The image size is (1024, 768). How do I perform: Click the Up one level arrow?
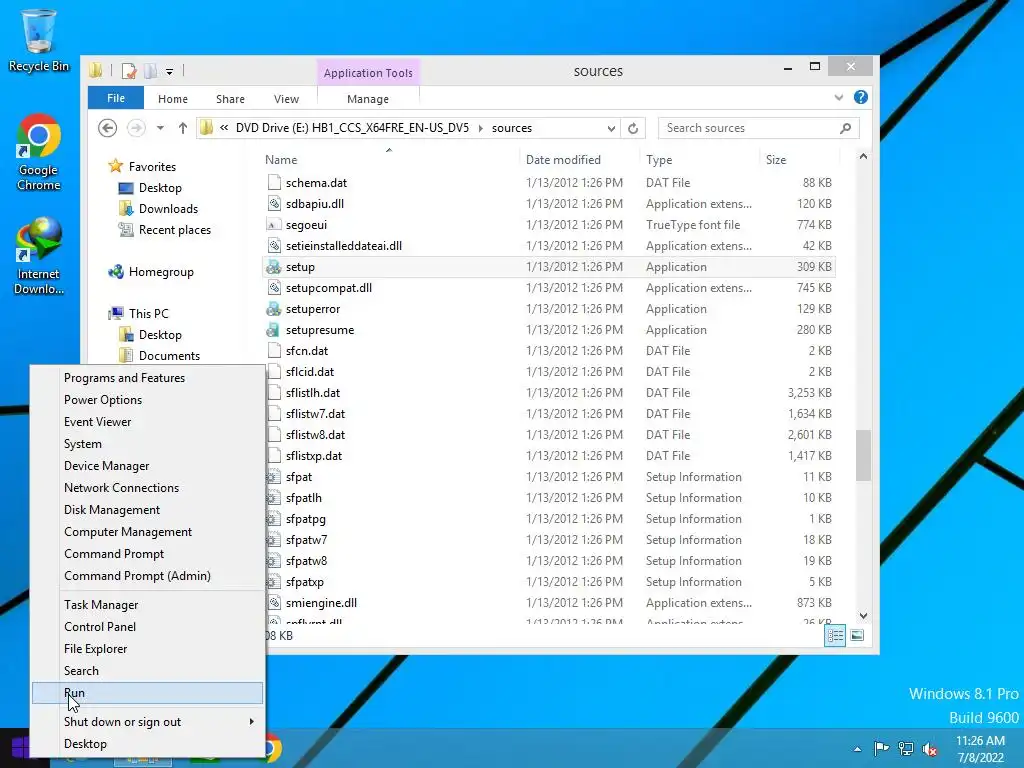pos(183,128)
